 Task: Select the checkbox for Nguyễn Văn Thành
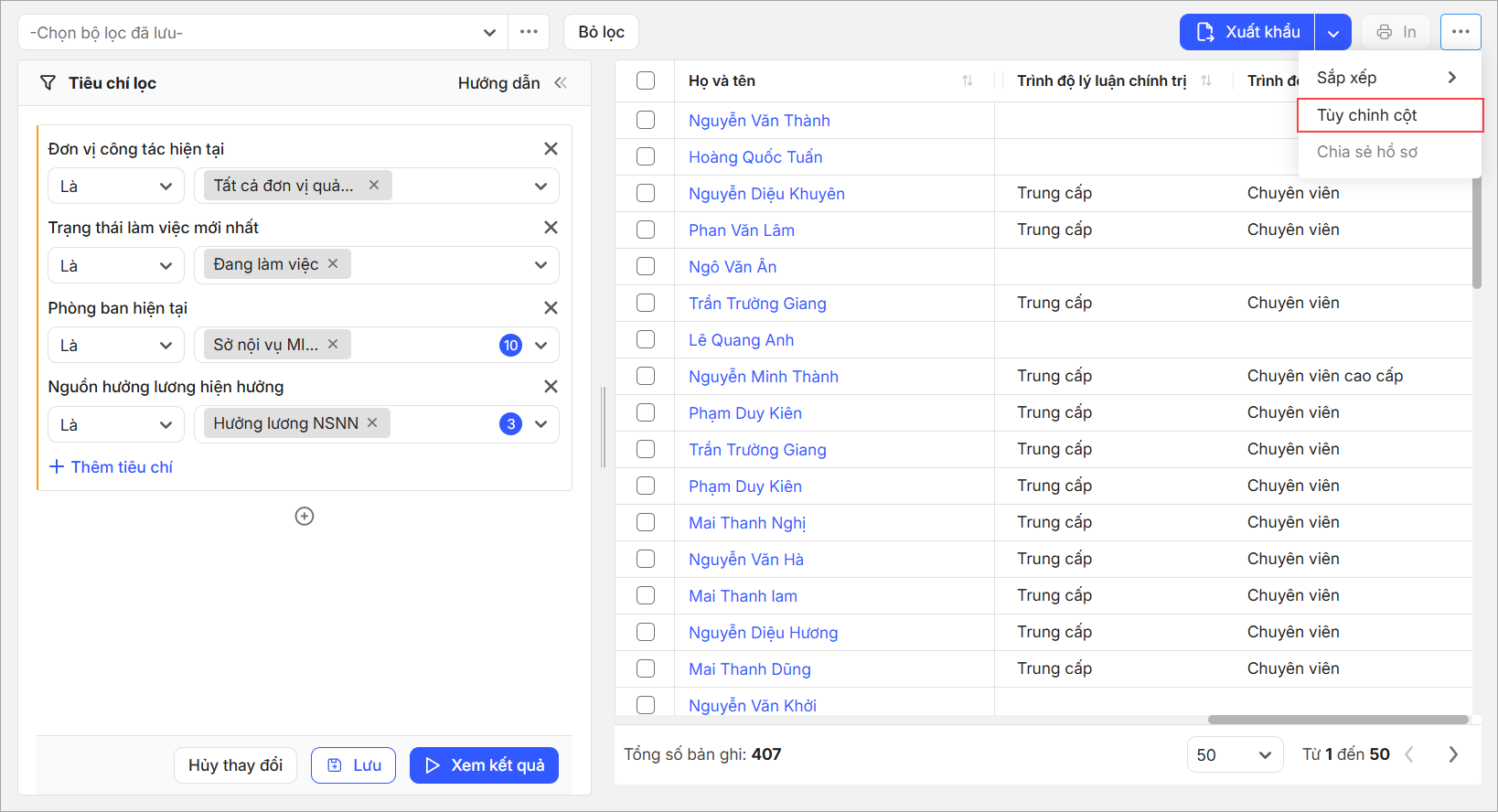pyautogui.click(x=646, y=120)
